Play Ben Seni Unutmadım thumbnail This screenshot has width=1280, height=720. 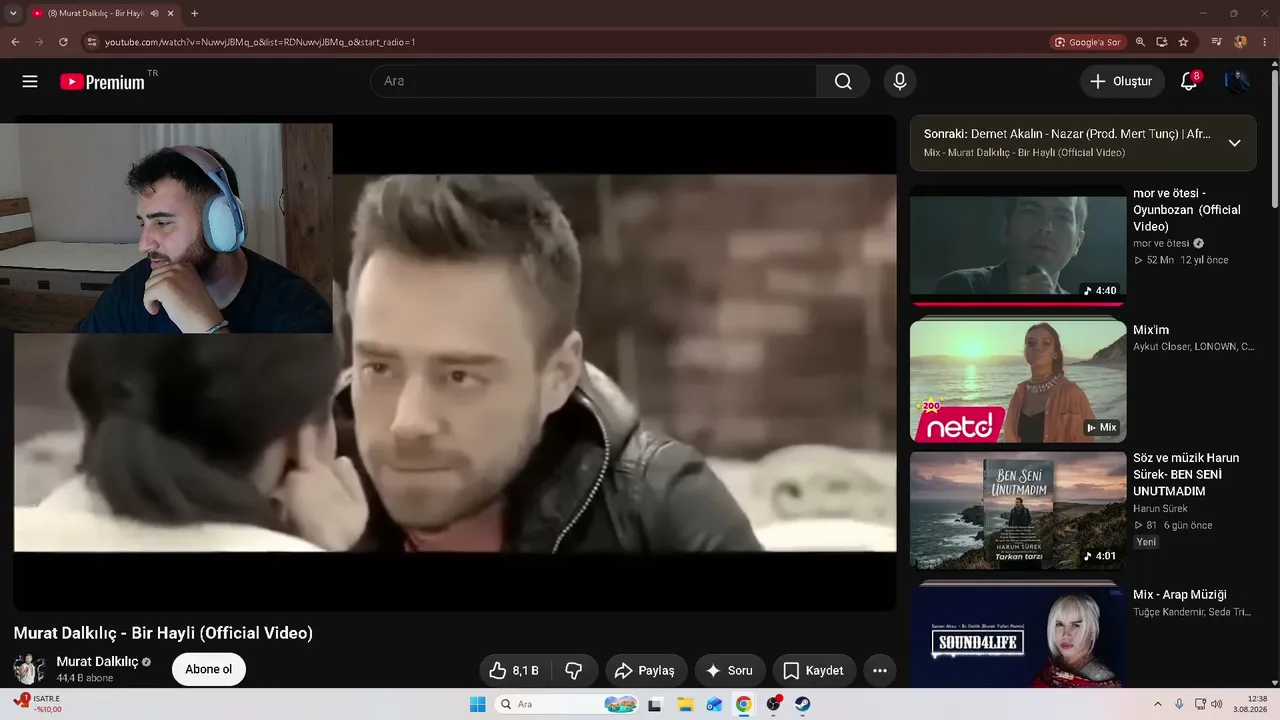(x=1018, y=511)
